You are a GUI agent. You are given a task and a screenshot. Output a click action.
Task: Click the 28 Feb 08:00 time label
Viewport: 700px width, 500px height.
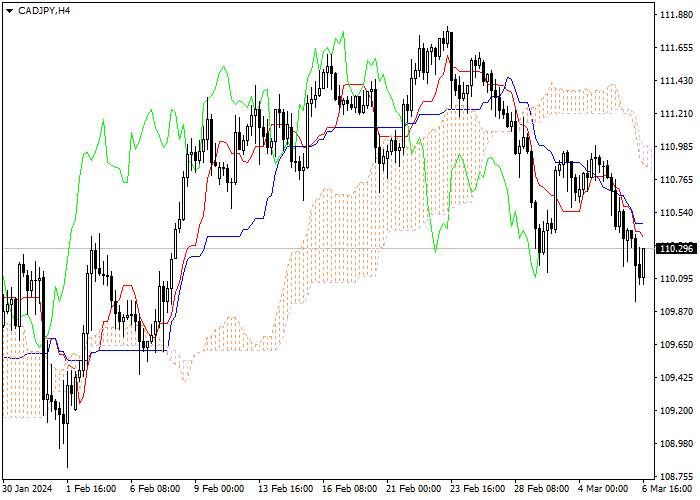(x=542, y=489)
